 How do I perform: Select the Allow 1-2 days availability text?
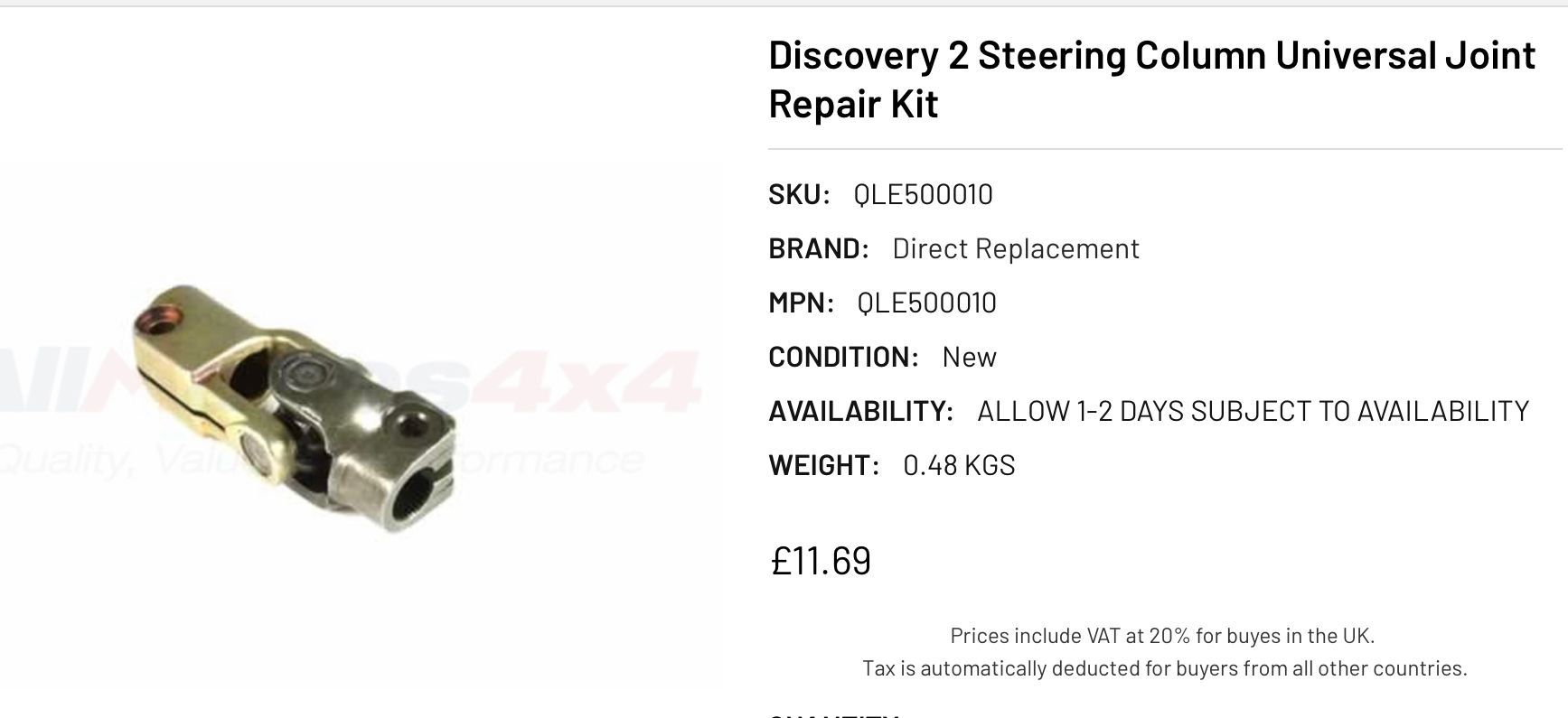[x=1253, y=411]
